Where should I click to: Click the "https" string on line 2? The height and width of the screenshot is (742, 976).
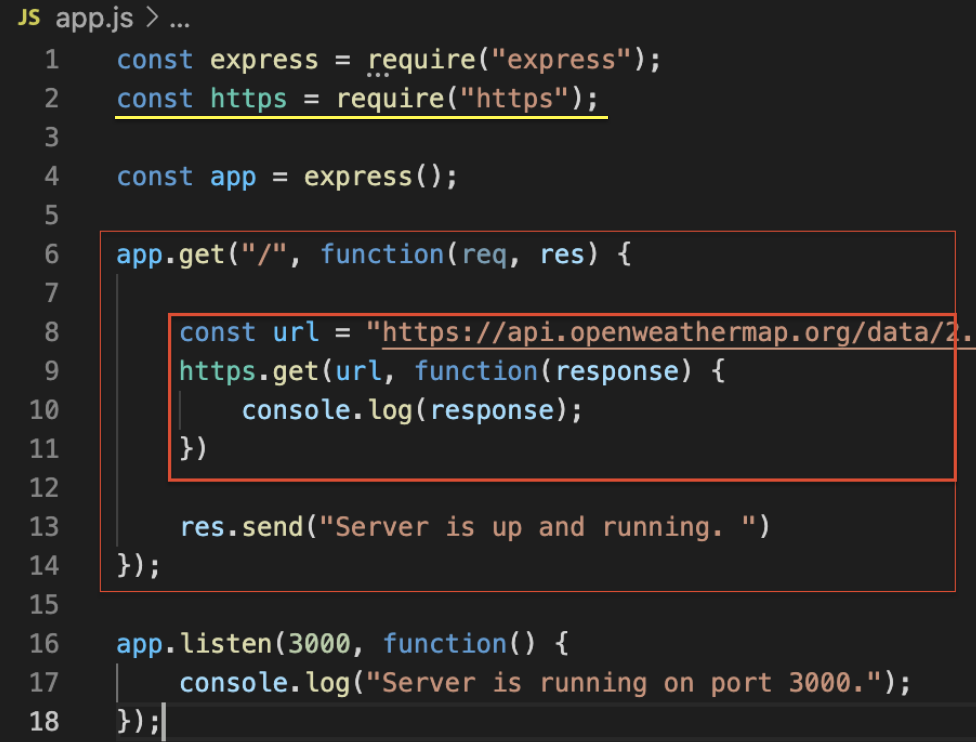click(514, 98)
